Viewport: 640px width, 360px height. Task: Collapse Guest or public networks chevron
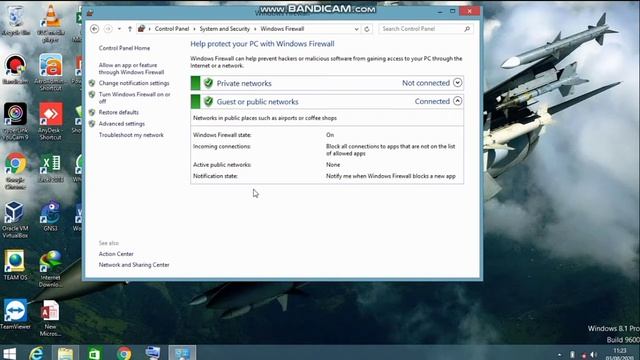click(457, 101)
